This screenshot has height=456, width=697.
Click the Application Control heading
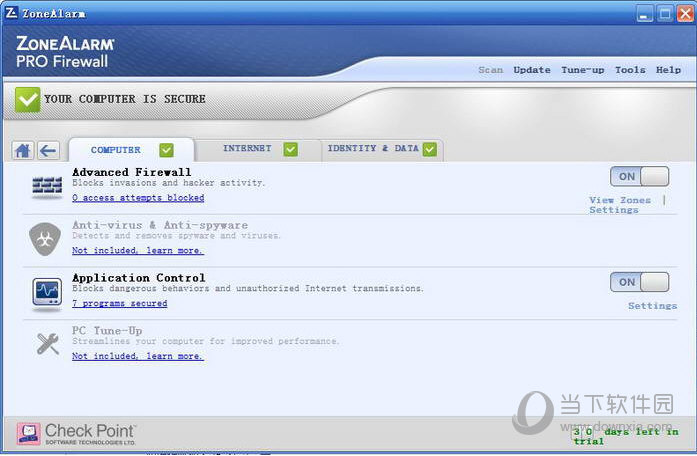[139, 278]
